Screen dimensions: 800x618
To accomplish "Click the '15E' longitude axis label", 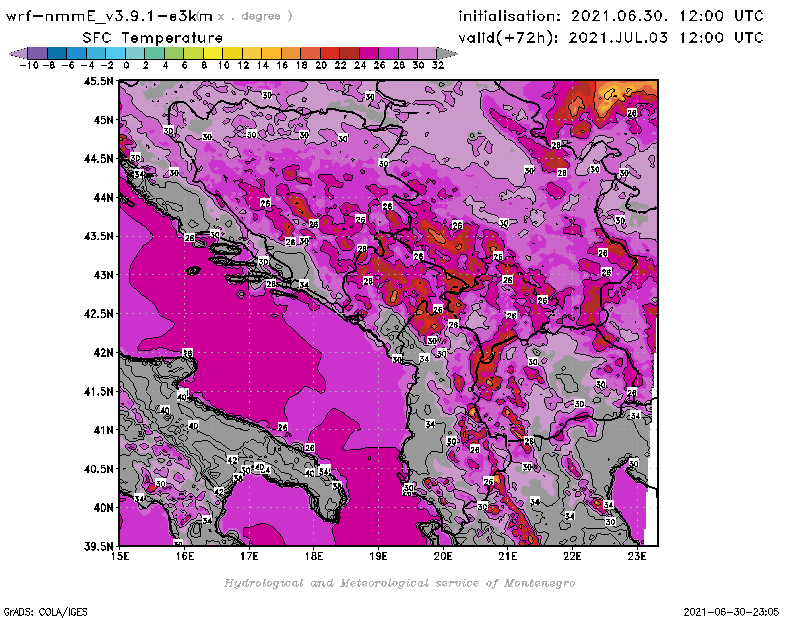I will coord(120,556).
